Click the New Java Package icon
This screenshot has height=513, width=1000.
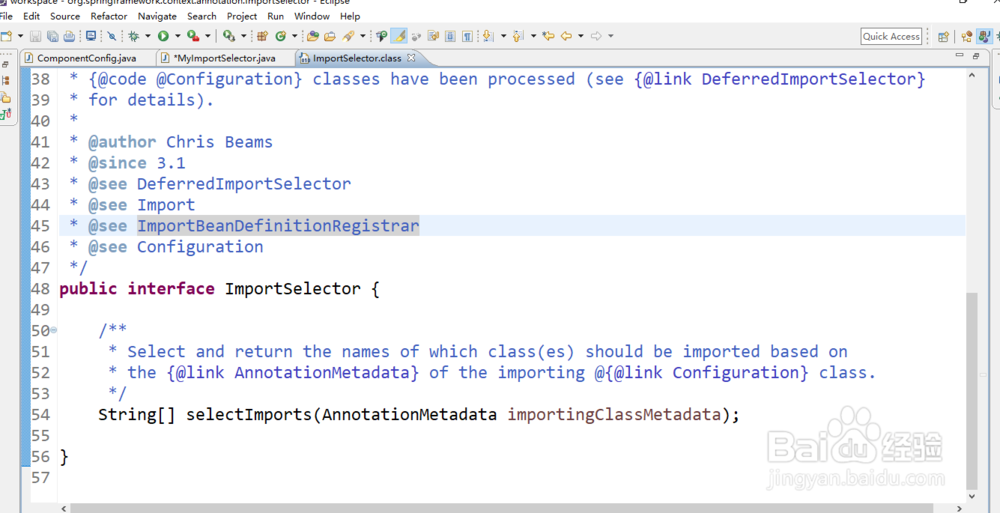click(x=261, y=36)
